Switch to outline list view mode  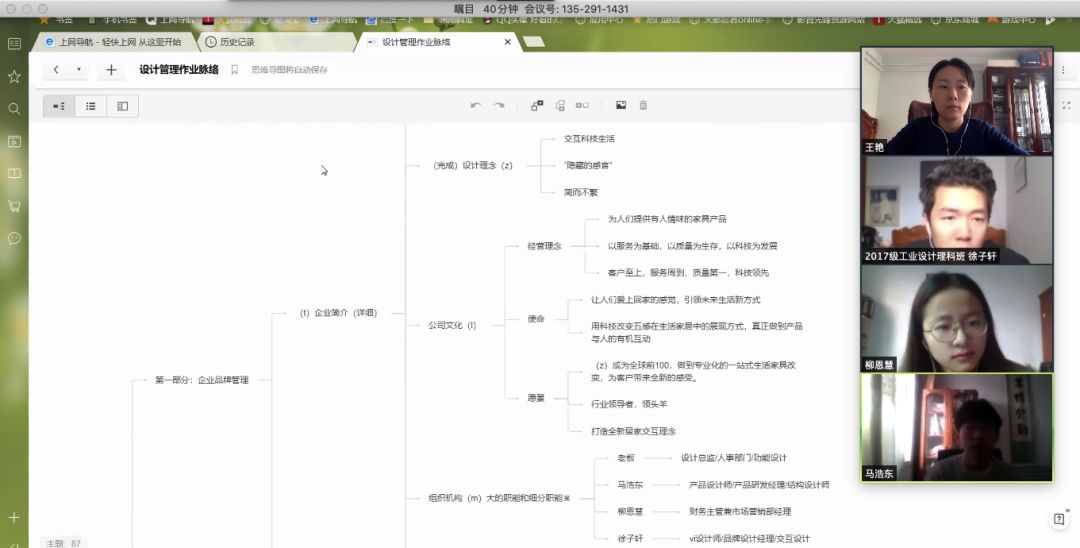[x=91, y=106]
